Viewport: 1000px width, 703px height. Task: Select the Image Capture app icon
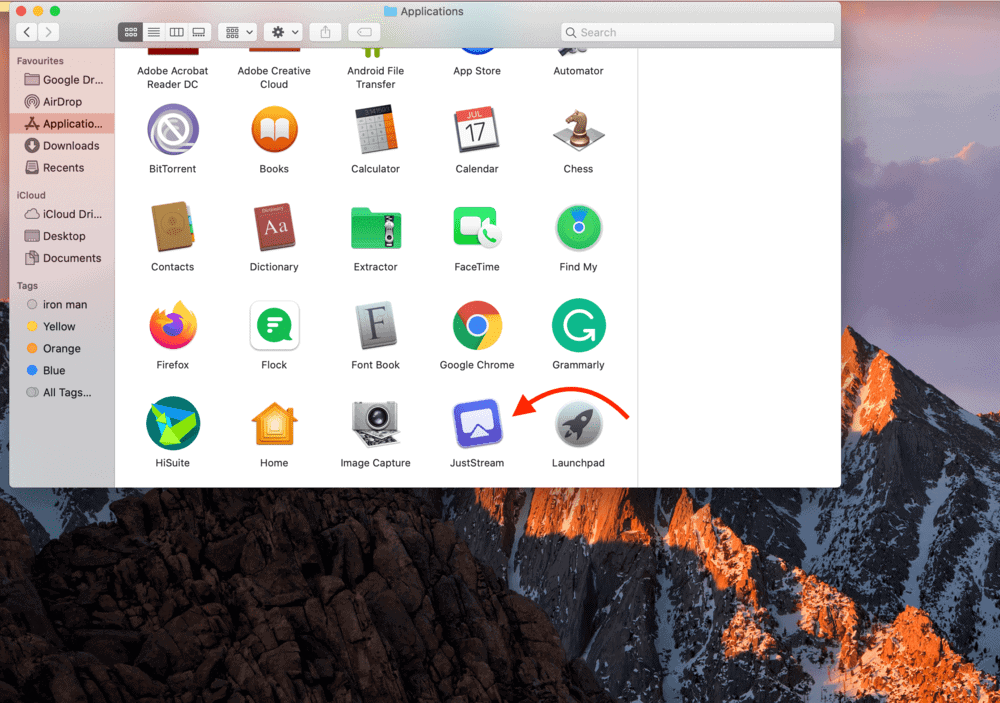click(376, 424)
